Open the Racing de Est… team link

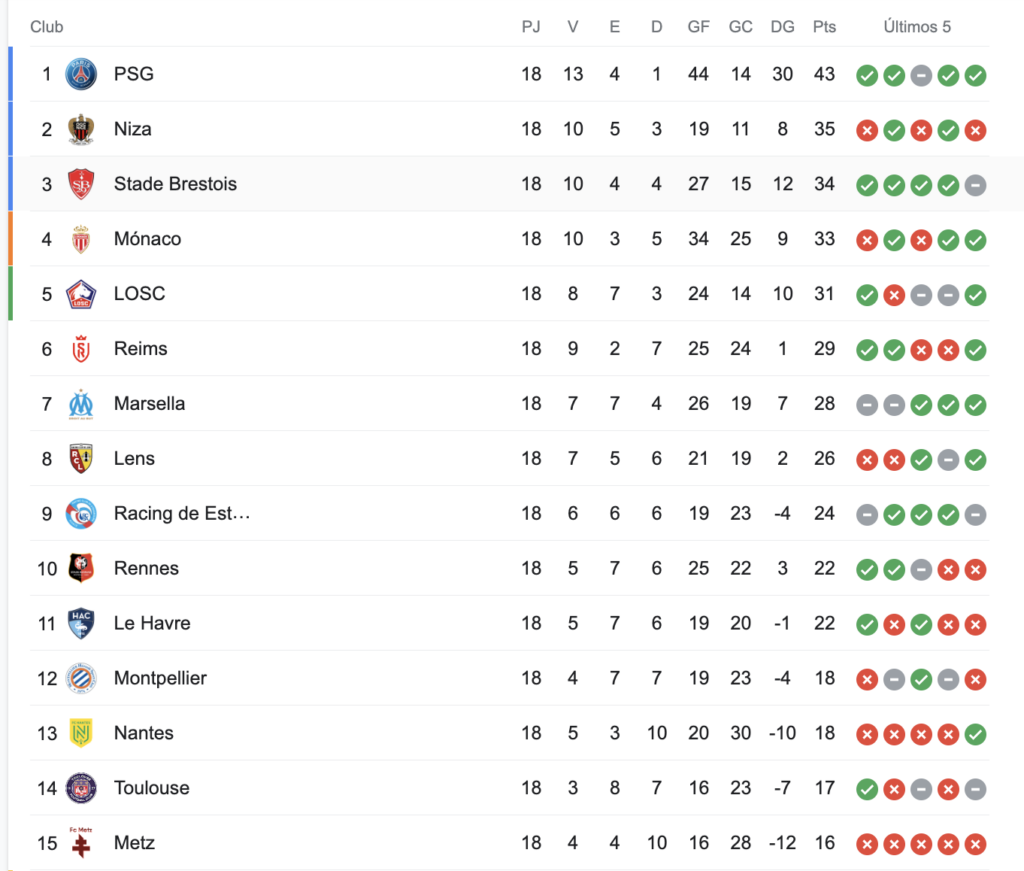[x=182, y=514]
